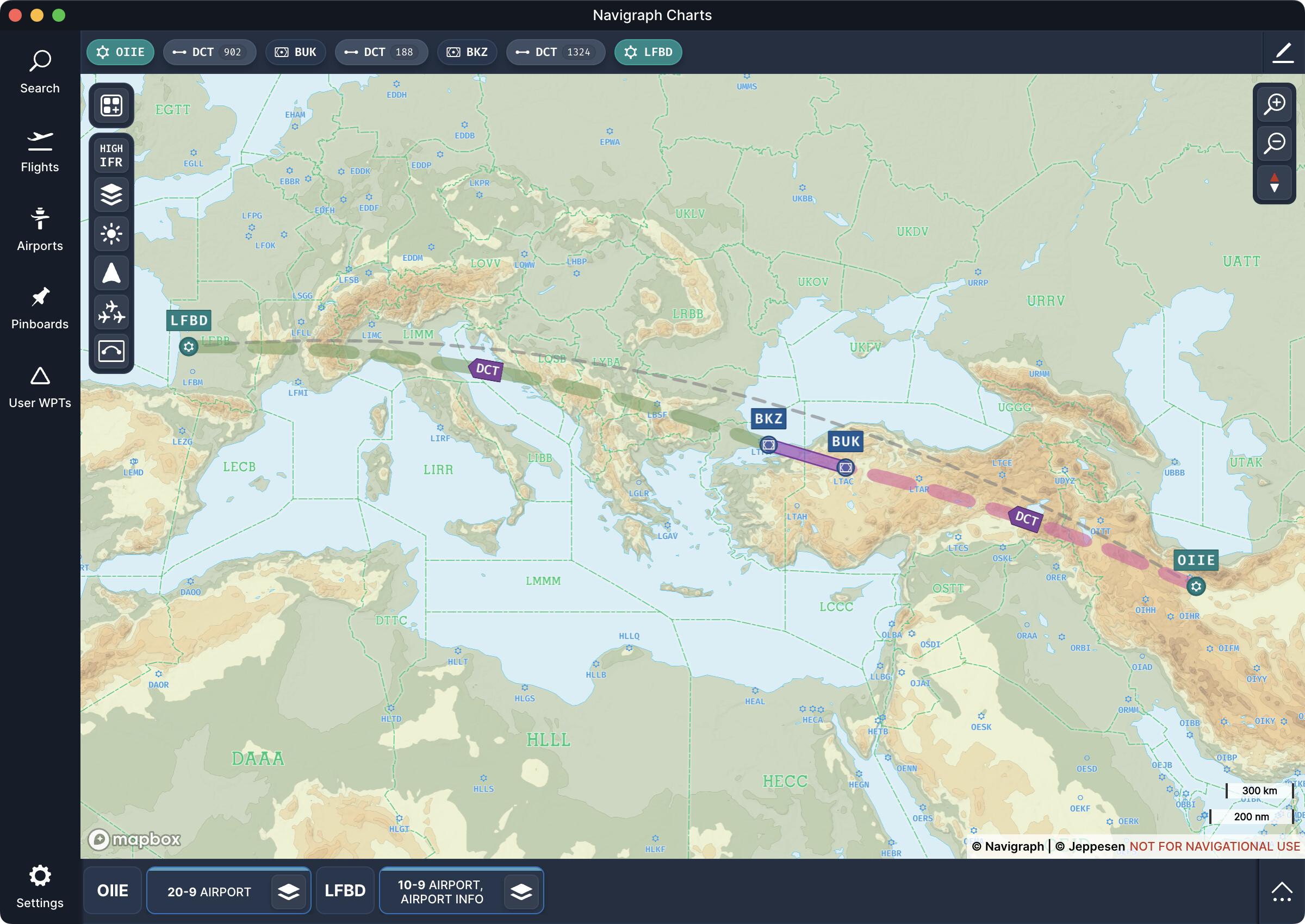Click BKZ waypoint label on map
The image size is (1305, 924).
coord(768,419)
